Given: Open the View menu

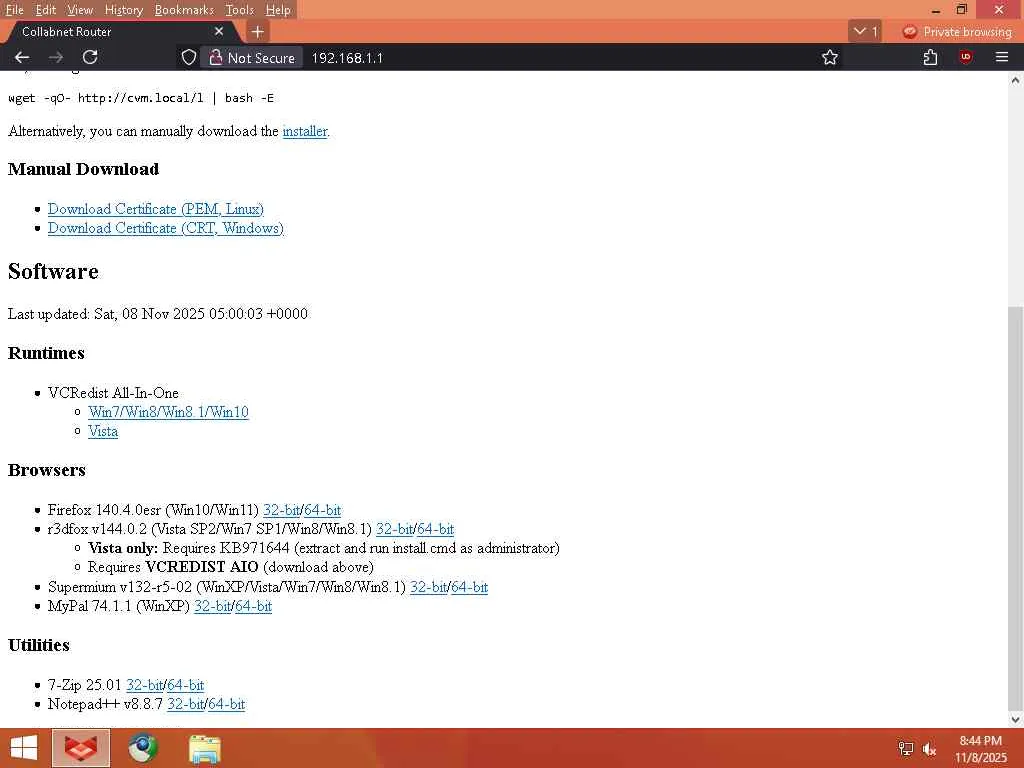Looking at the screenshot, I should coord(80,10).
